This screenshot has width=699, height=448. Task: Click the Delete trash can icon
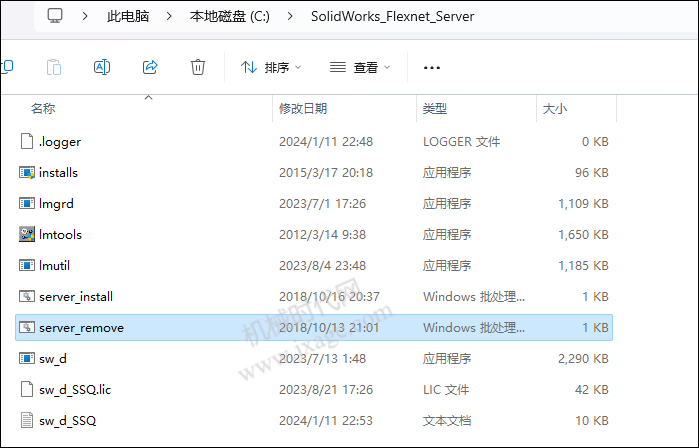point(198,67)
